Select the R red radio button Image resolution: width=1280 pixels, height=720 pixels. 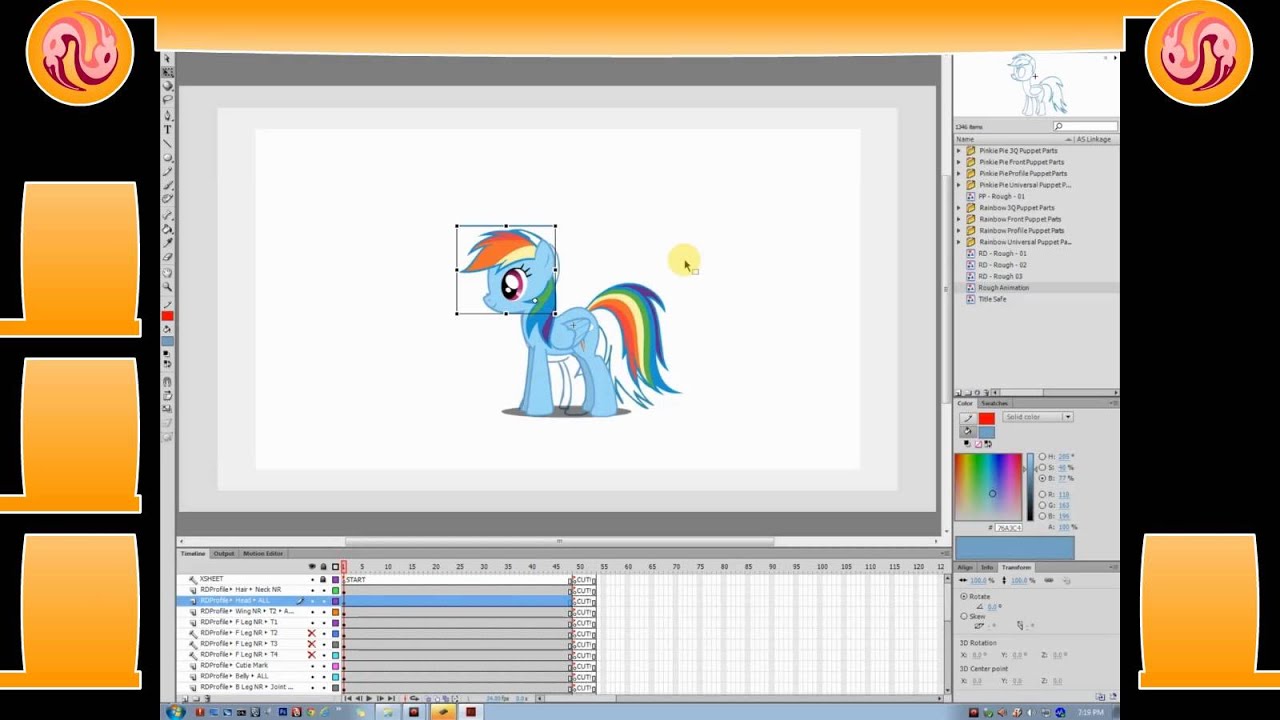[x=1042, y=494]
